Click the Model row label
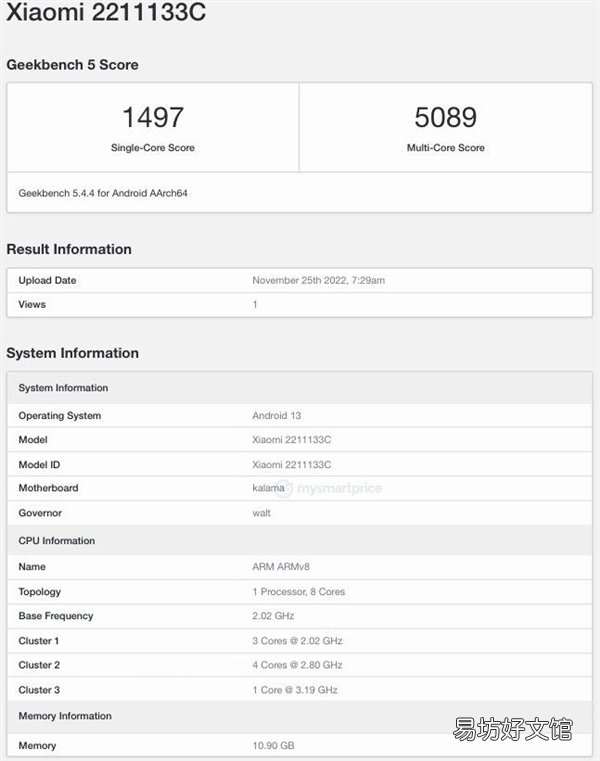Image resolution: width=600 pixels, height=761 pixels. coord(33,440)
